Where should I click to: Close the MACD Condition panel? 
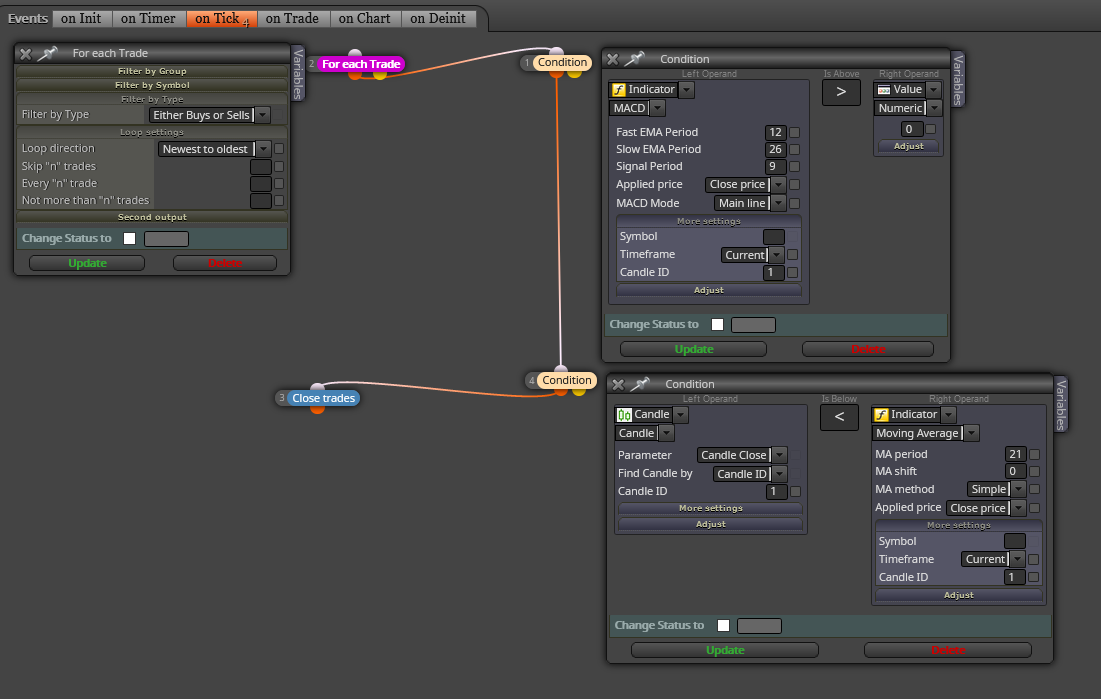click(x=613, y=60)
